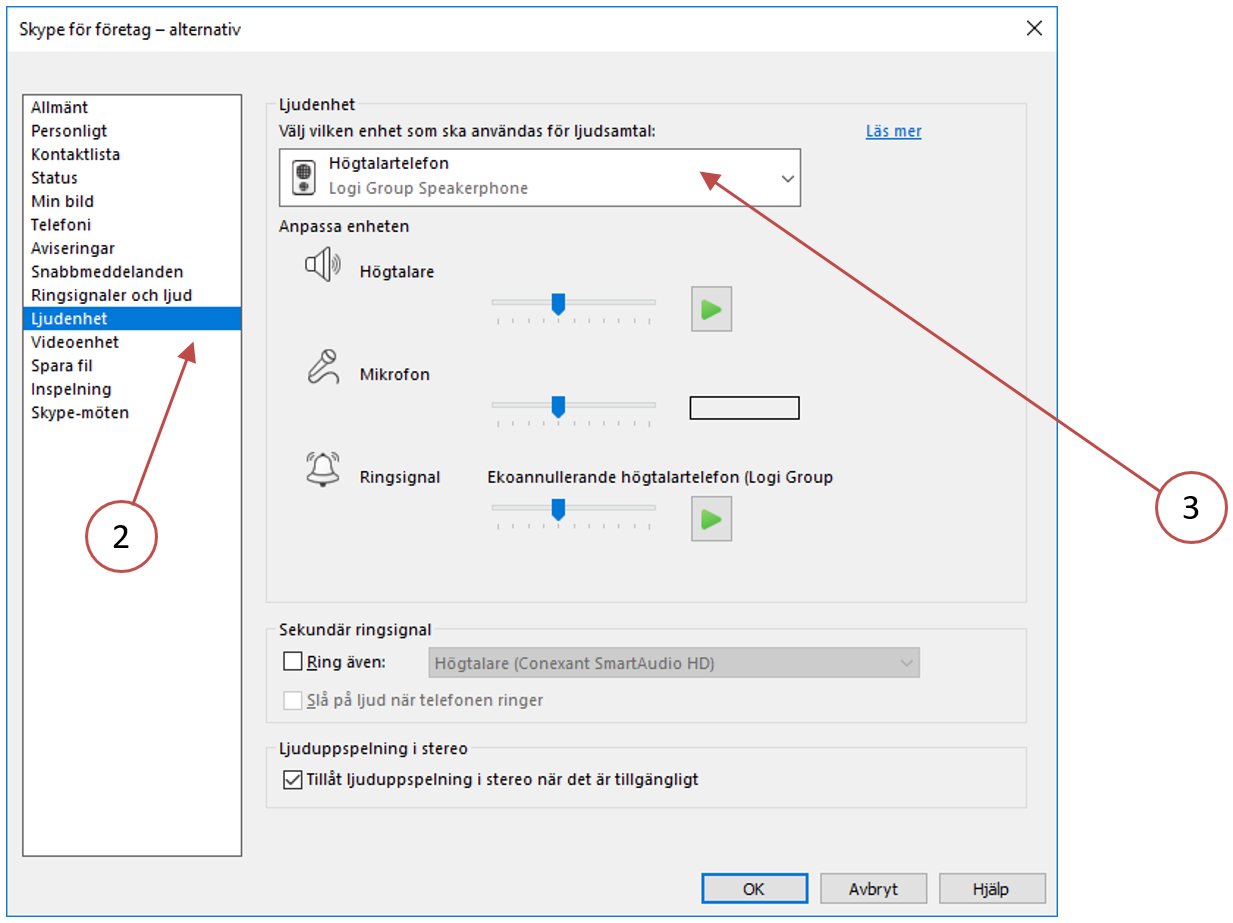The height and width of the screenshot is (923, 1233).
Task: Click the Mikrofon level slider
Action: tap(573, 407)
